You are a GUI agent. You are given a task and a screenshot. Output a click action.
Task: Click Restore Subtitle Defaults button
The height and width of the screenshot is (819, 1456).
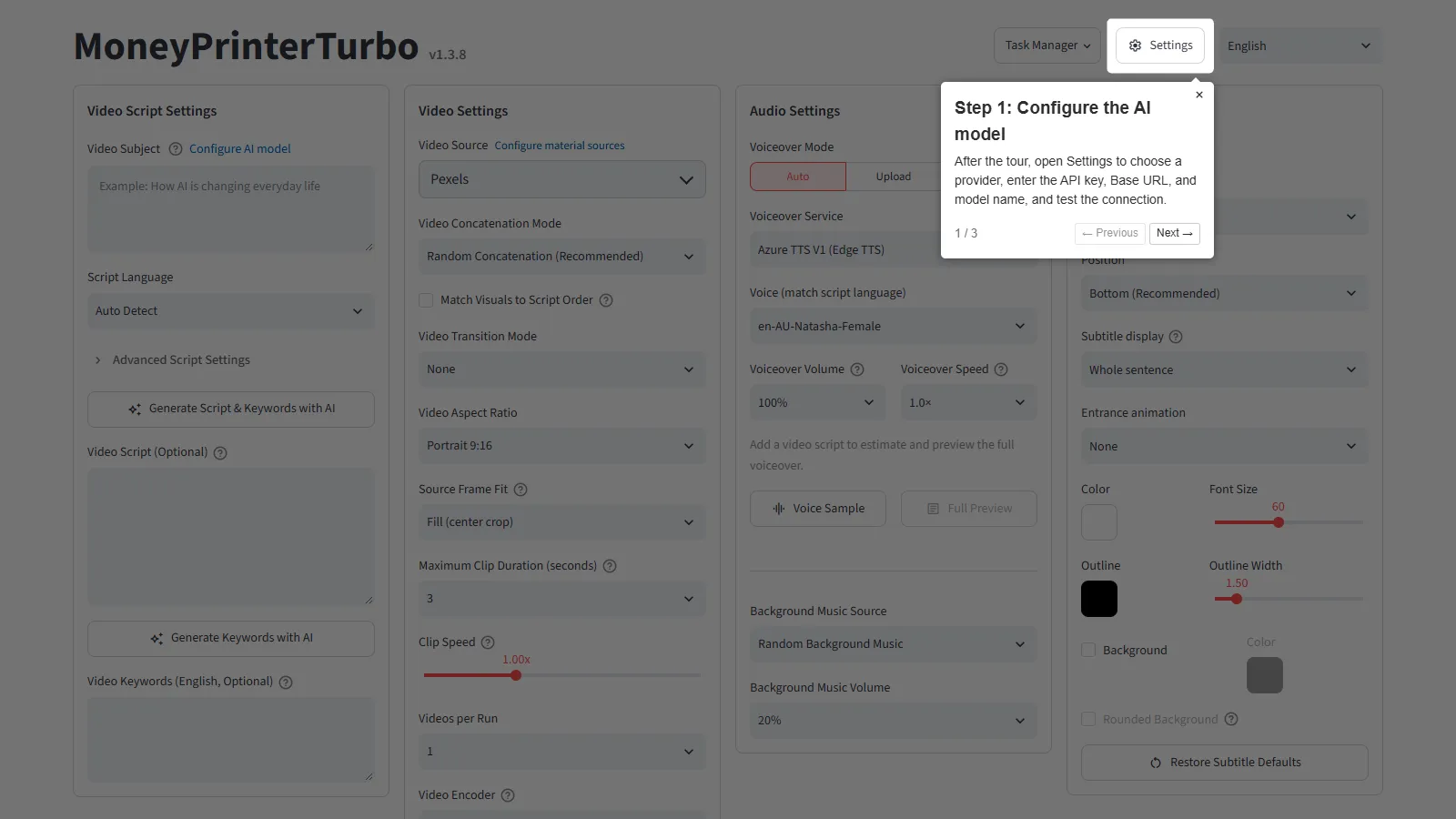tap(1225, 763)
